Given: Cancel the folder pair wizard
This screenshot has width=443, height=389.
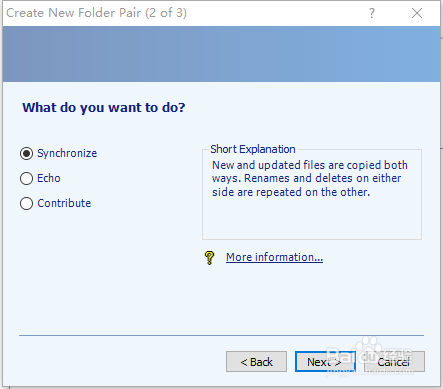Looking at the screenshot, I should pos(394,361).
